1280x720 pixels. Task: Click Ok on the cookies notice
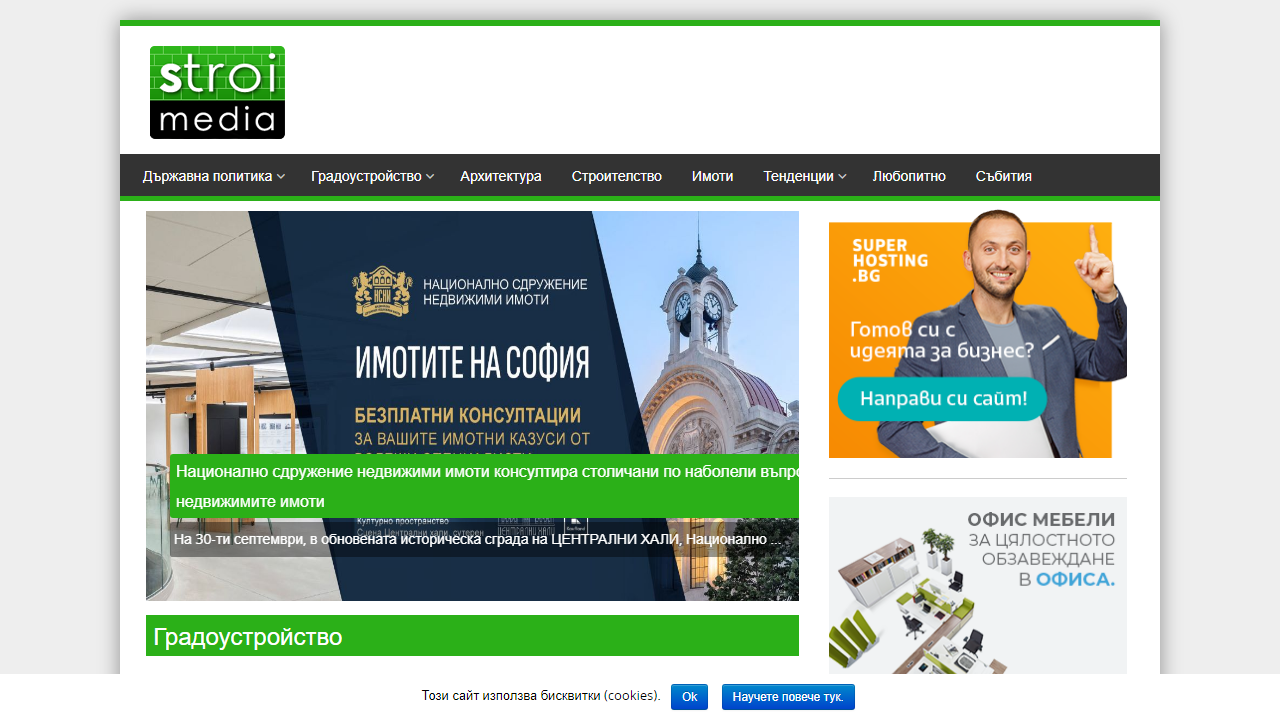[689, 697]
